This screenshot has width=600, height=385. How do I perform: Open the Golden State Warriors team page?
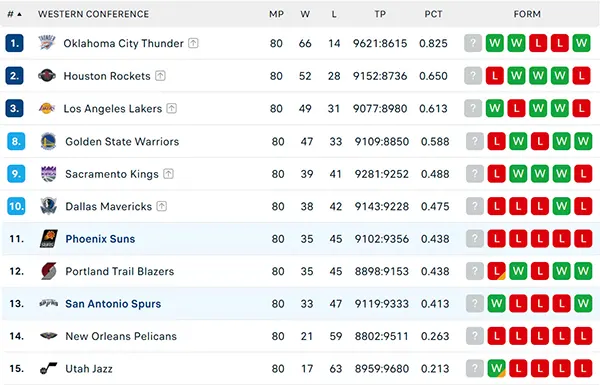tap(122, 142)
